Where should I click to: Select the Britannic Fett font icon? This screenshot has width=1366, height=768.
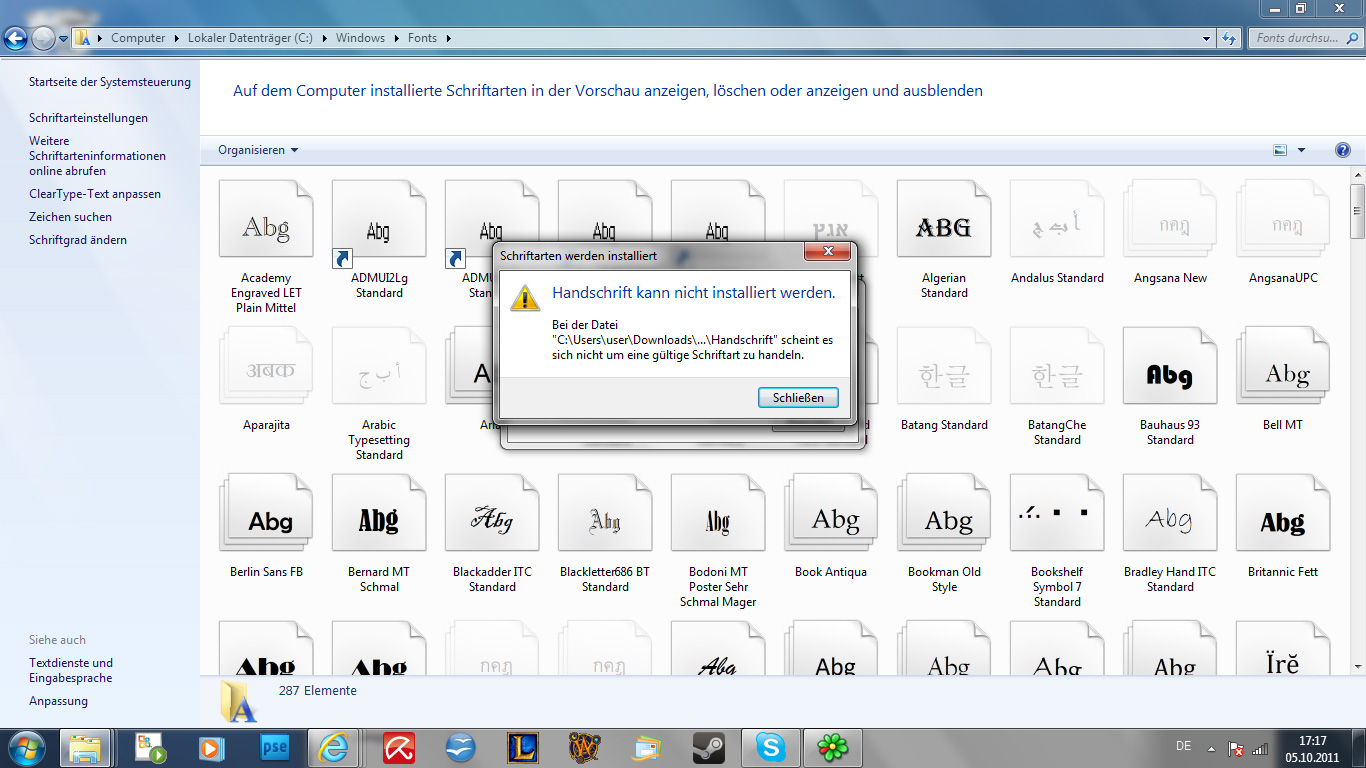point(1283,522)
